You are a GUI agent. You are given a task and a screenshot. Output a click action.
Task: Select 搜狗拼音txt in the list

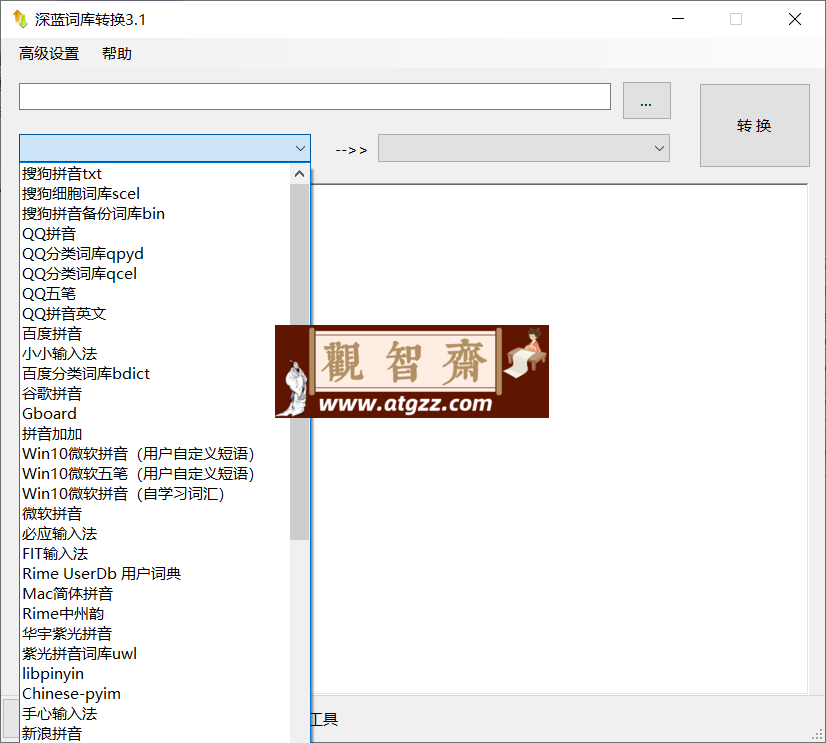pyautogui.click(x=155, y=173)
